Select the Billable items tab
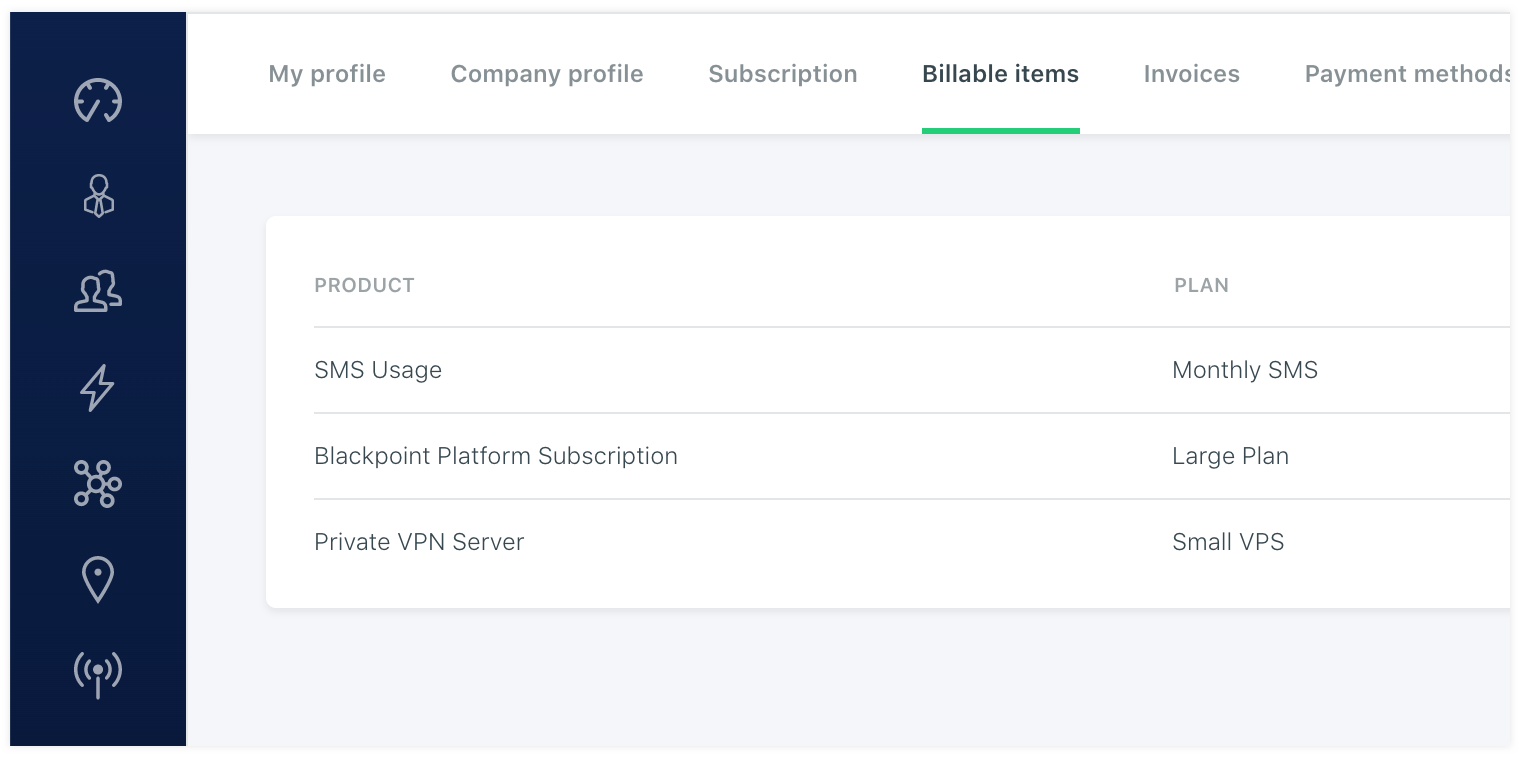The height and width of the screenshot is (760, 1520). (x=1000, y=74)
